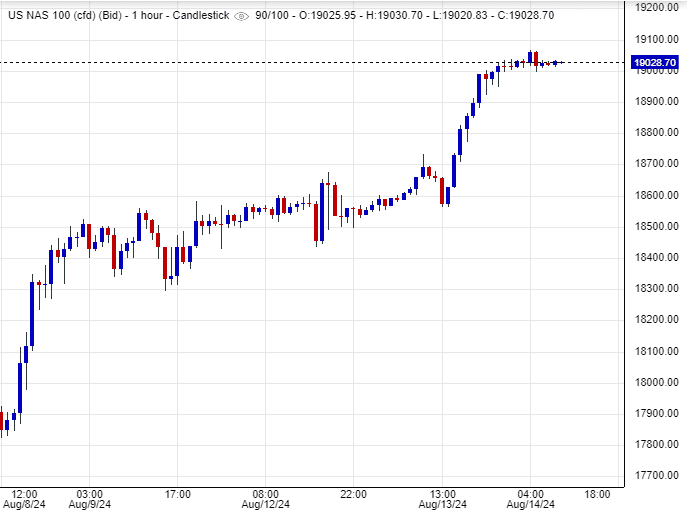Click the open value O:19025.95 in header
Screen dimensions: 687x511
tap(332, 16)
